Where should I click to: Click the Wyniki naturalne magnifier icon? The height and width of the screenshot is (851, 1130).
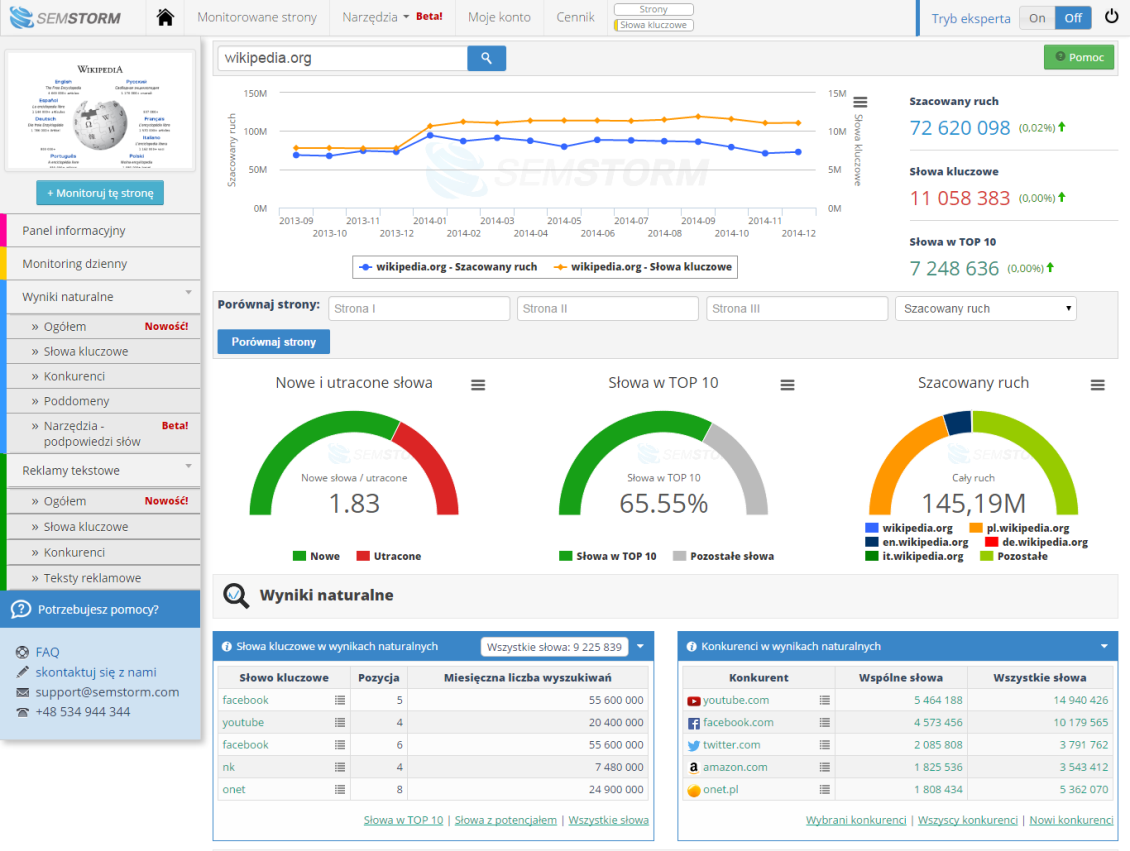(236, 595)
